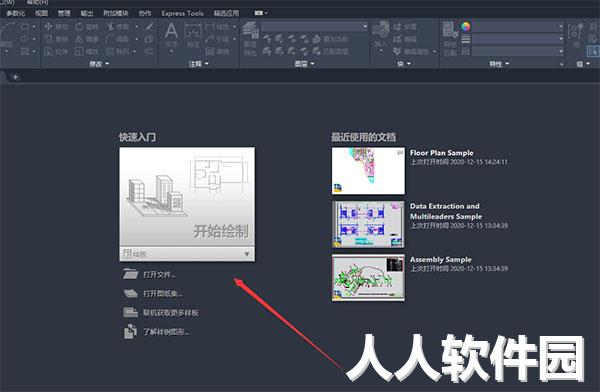Viewport: 600px width, 392px height.
Task: Select the Mirror tool in Modify panel
Action: pos(87,39)
